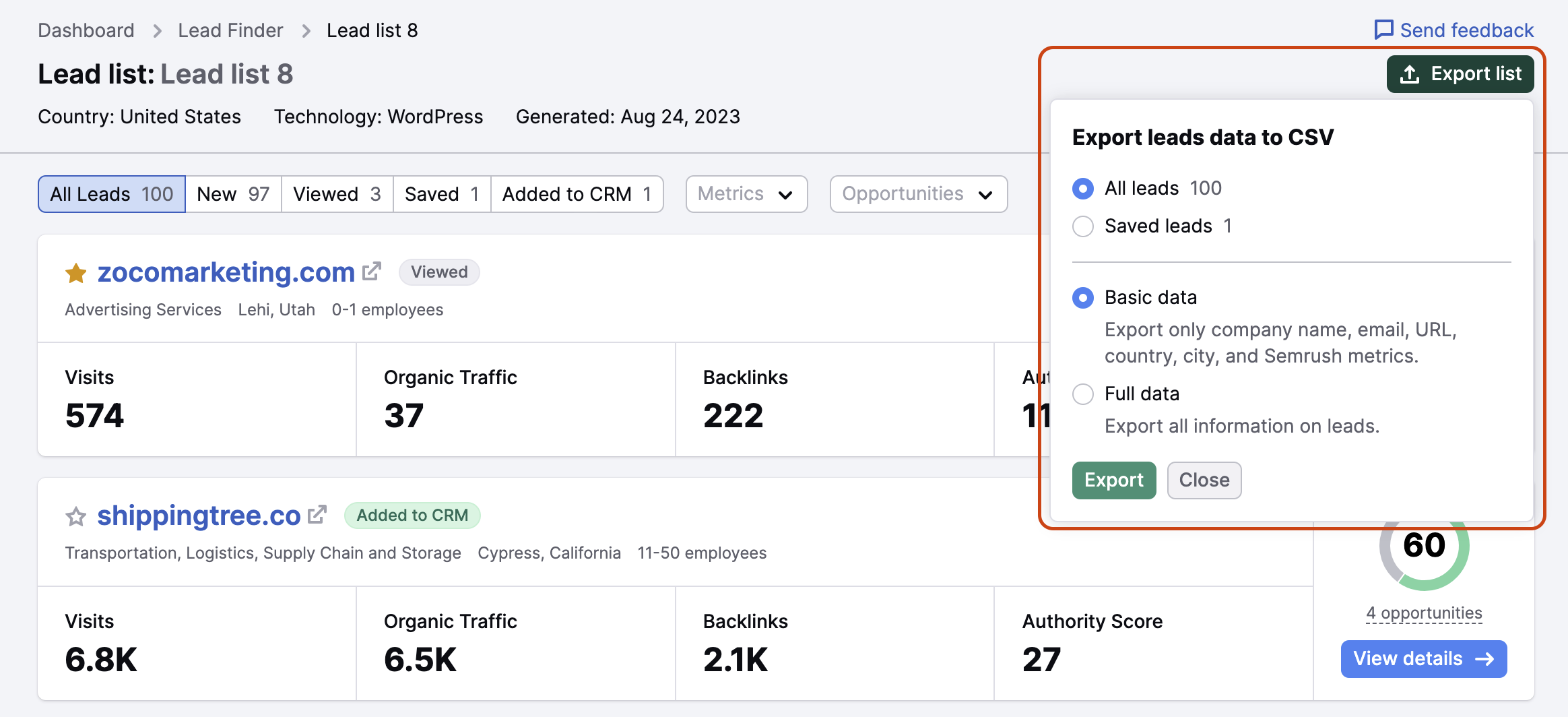
Task: Open the Viewed tab
Action: click(336, 194)
